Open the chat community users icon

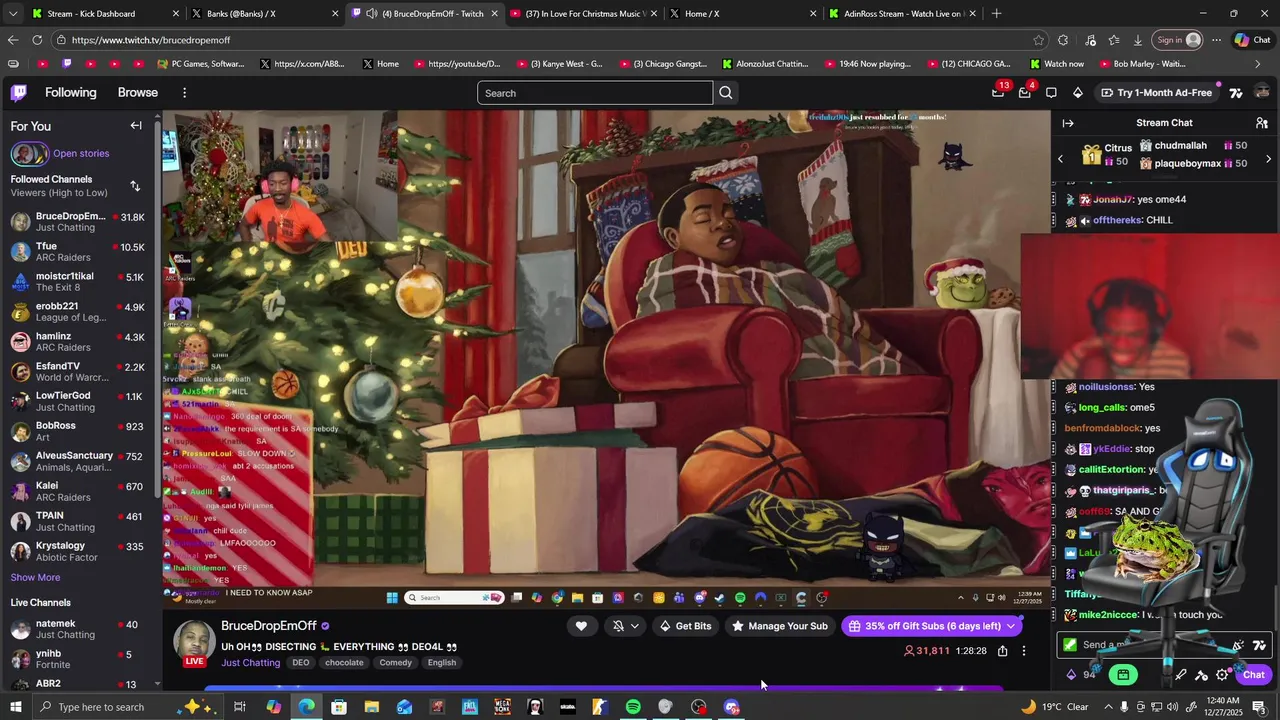(1262, 123)
